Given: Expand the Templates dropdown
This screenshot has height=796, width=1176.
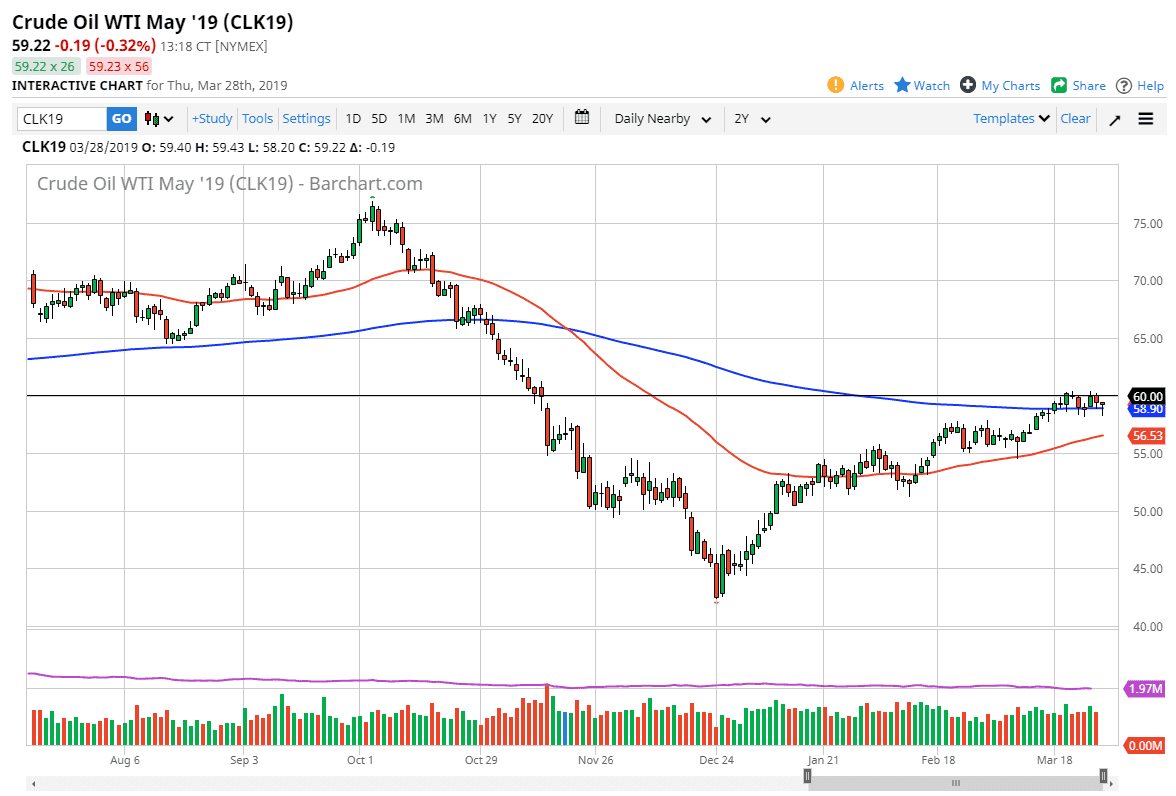Looking at the screenshot, I should pyautogui.click(x=1010, y=118).
